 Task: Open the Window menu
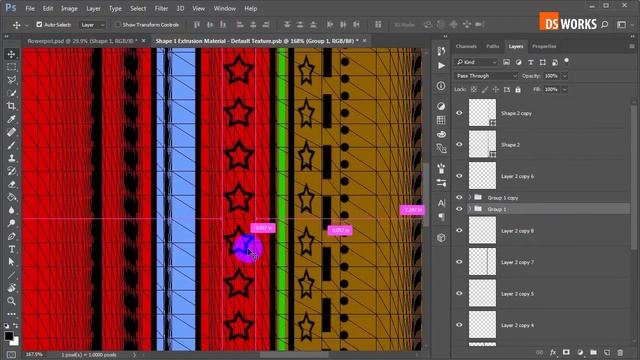(224, 8)
